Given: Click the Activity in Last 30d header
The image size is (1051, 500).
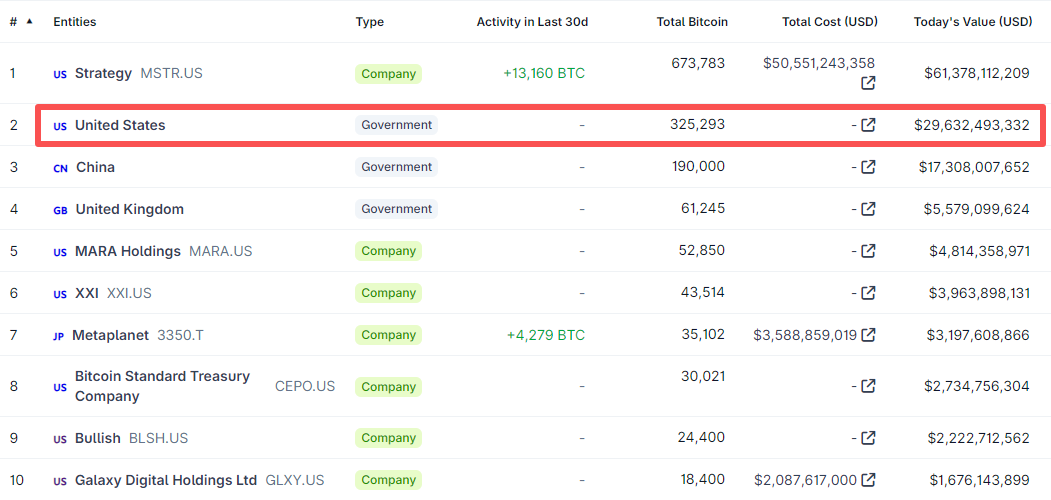Looking at the screenshot, I should (532, 22).
